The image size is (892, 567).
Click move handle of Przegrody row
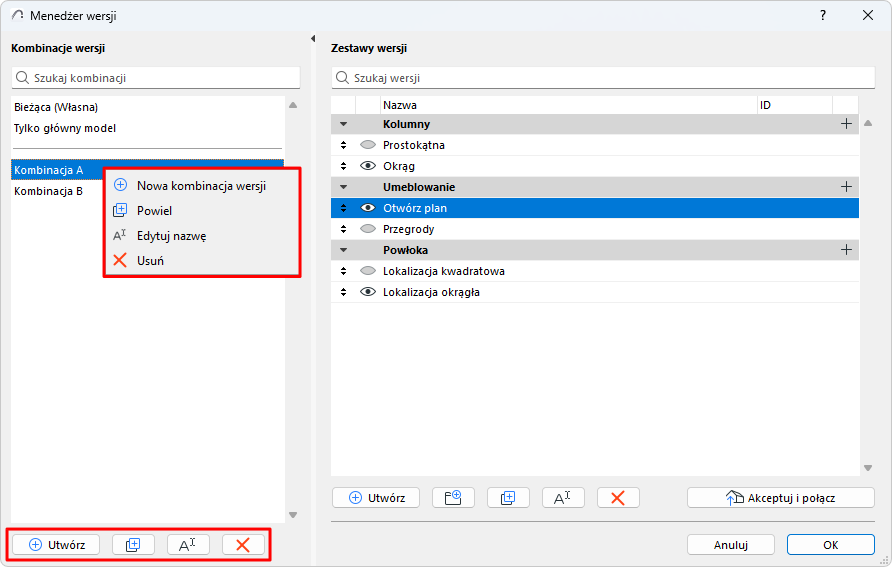[343, 229]
